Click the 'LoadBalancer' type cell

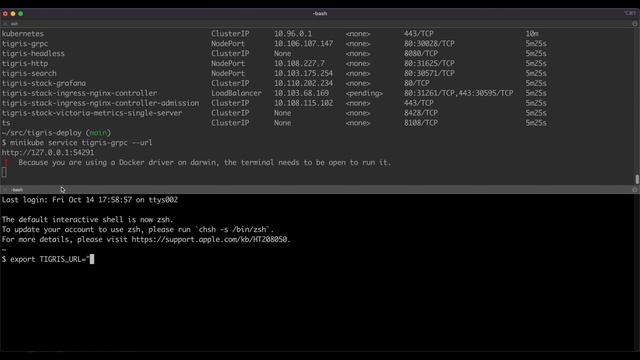pos(236,93)
